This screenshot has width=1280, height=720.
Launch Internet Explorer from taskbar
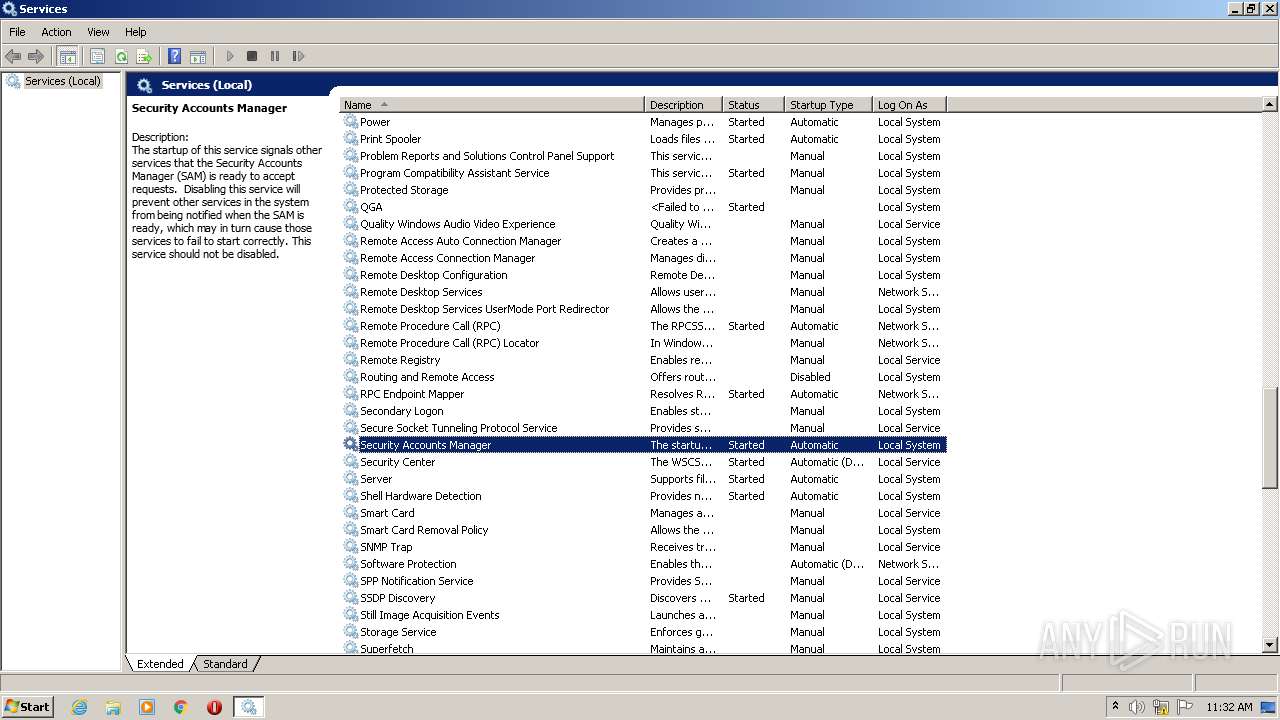(x=80, y=707)
